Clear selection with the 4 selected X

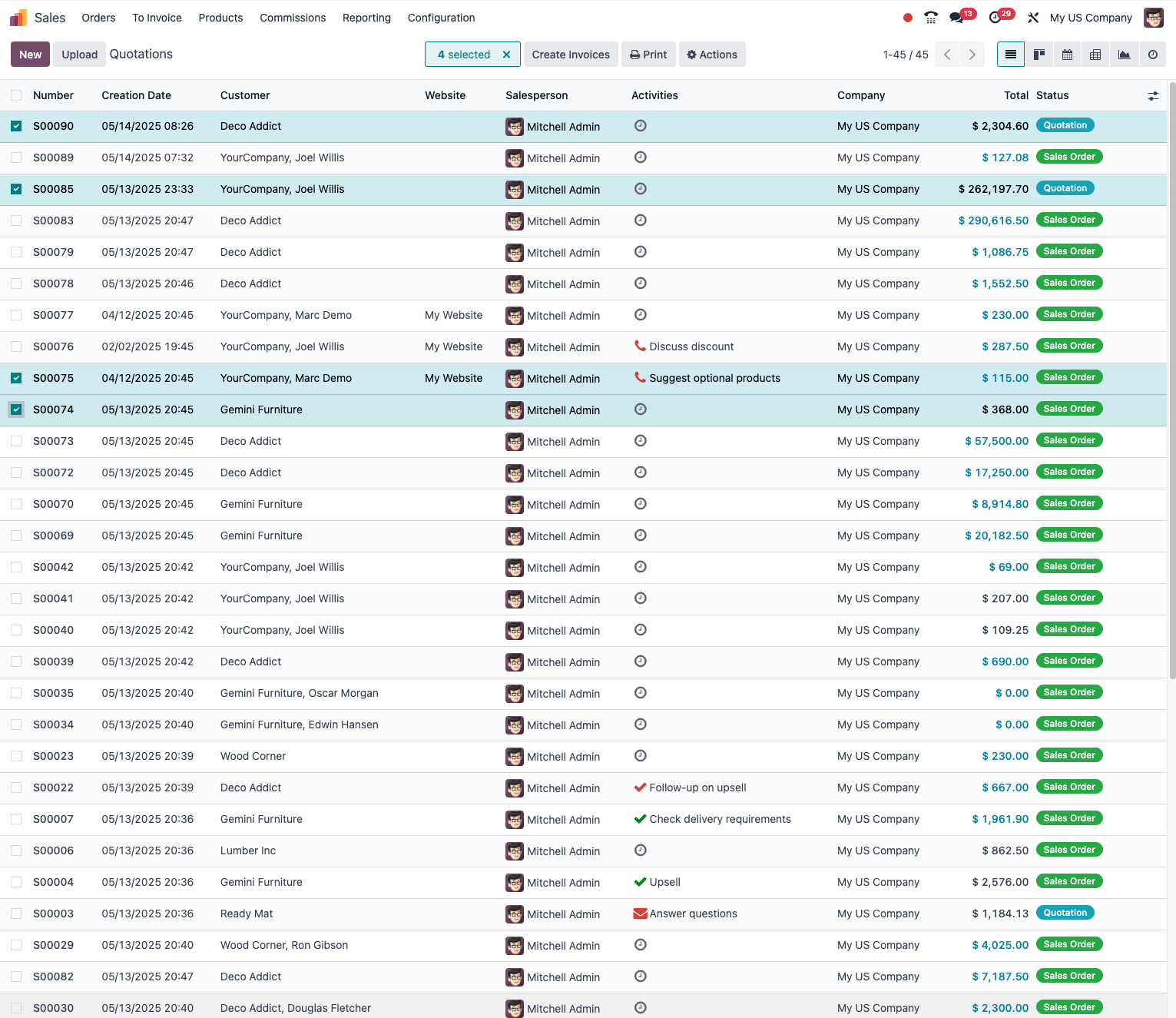pos(506,55)
